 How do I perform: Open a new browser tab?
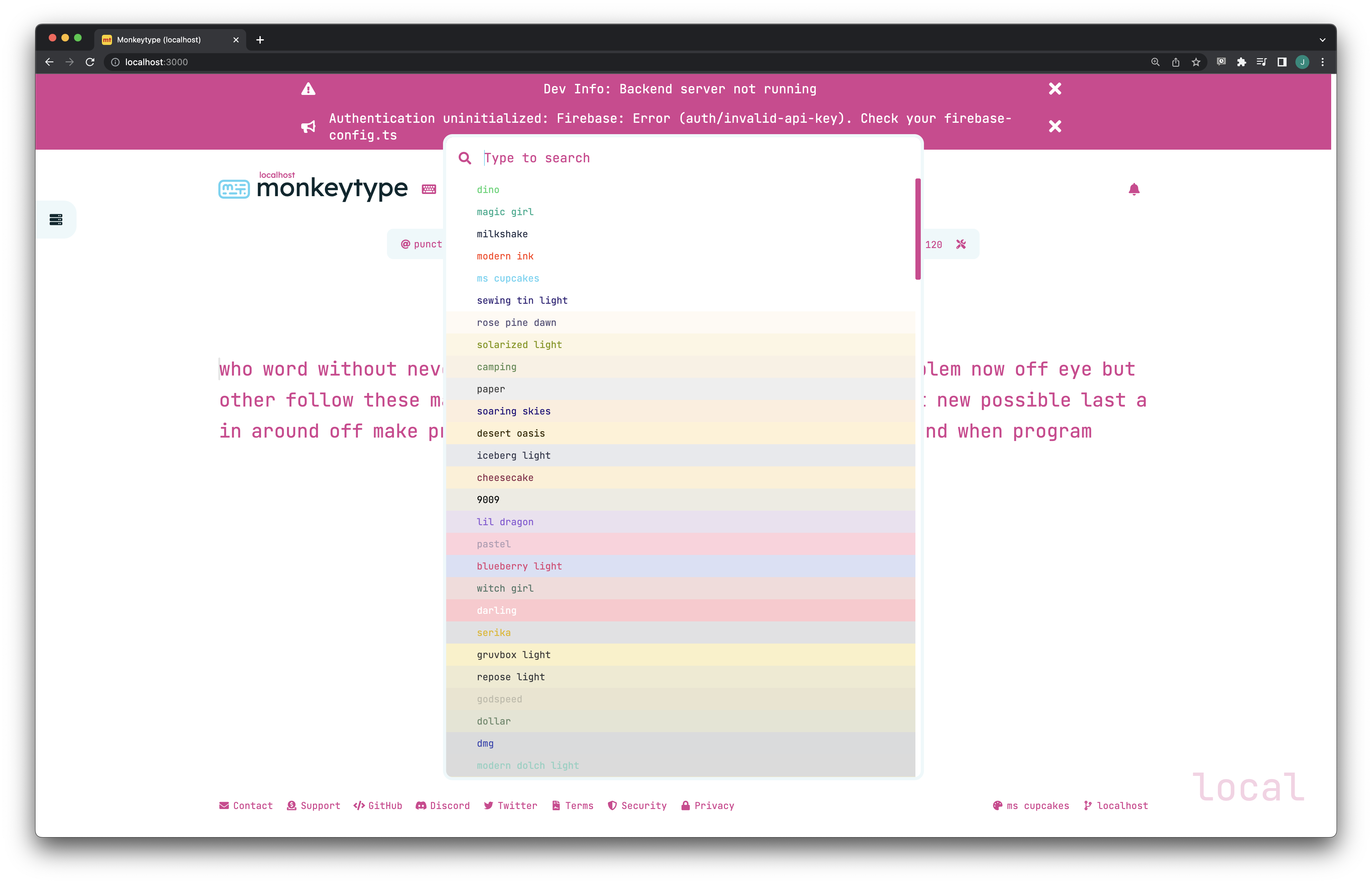pyautogui.click(x=260, y=40)
